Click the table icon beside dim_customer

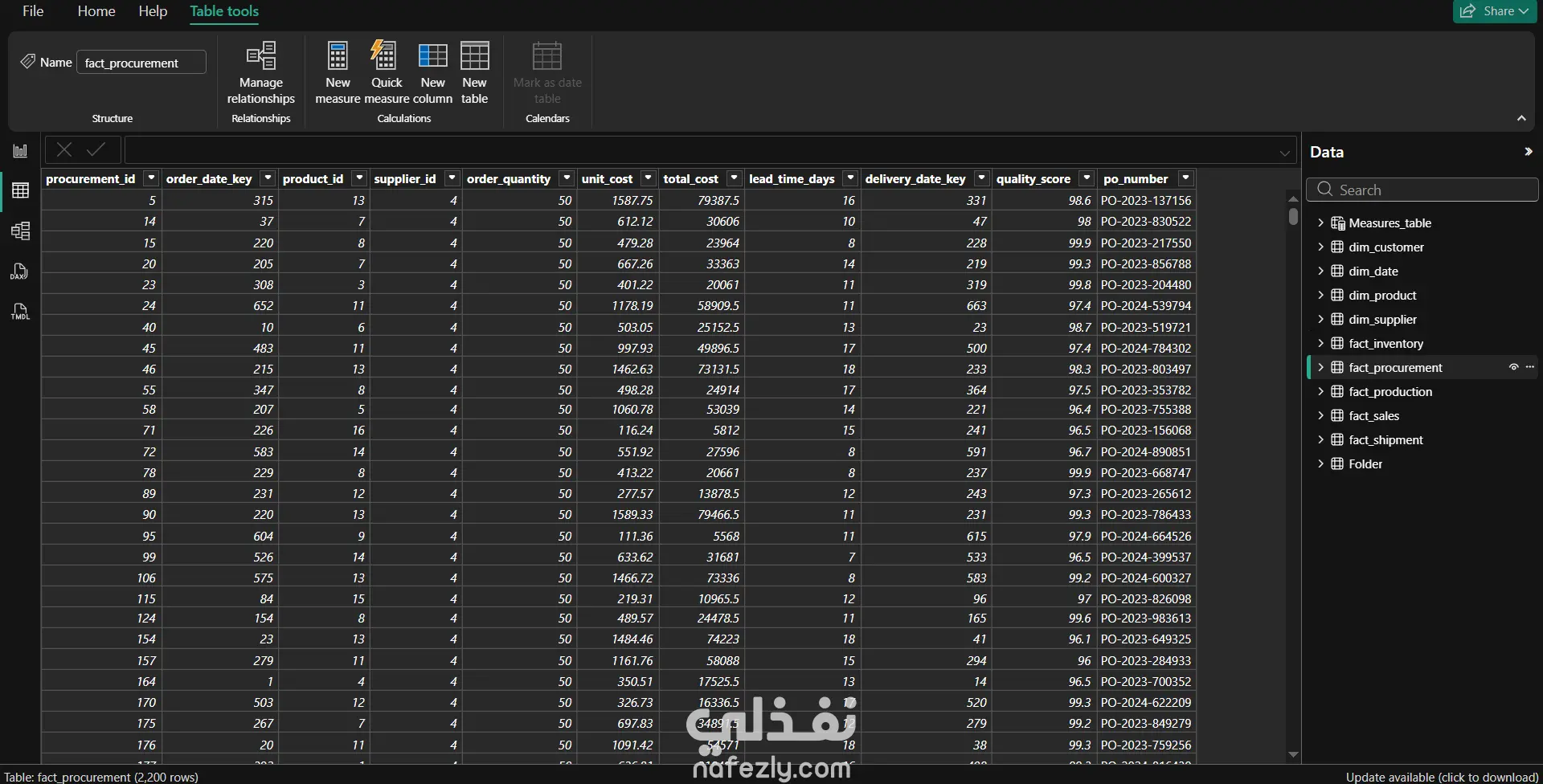pyautogui.click(x=1337, y=247)
